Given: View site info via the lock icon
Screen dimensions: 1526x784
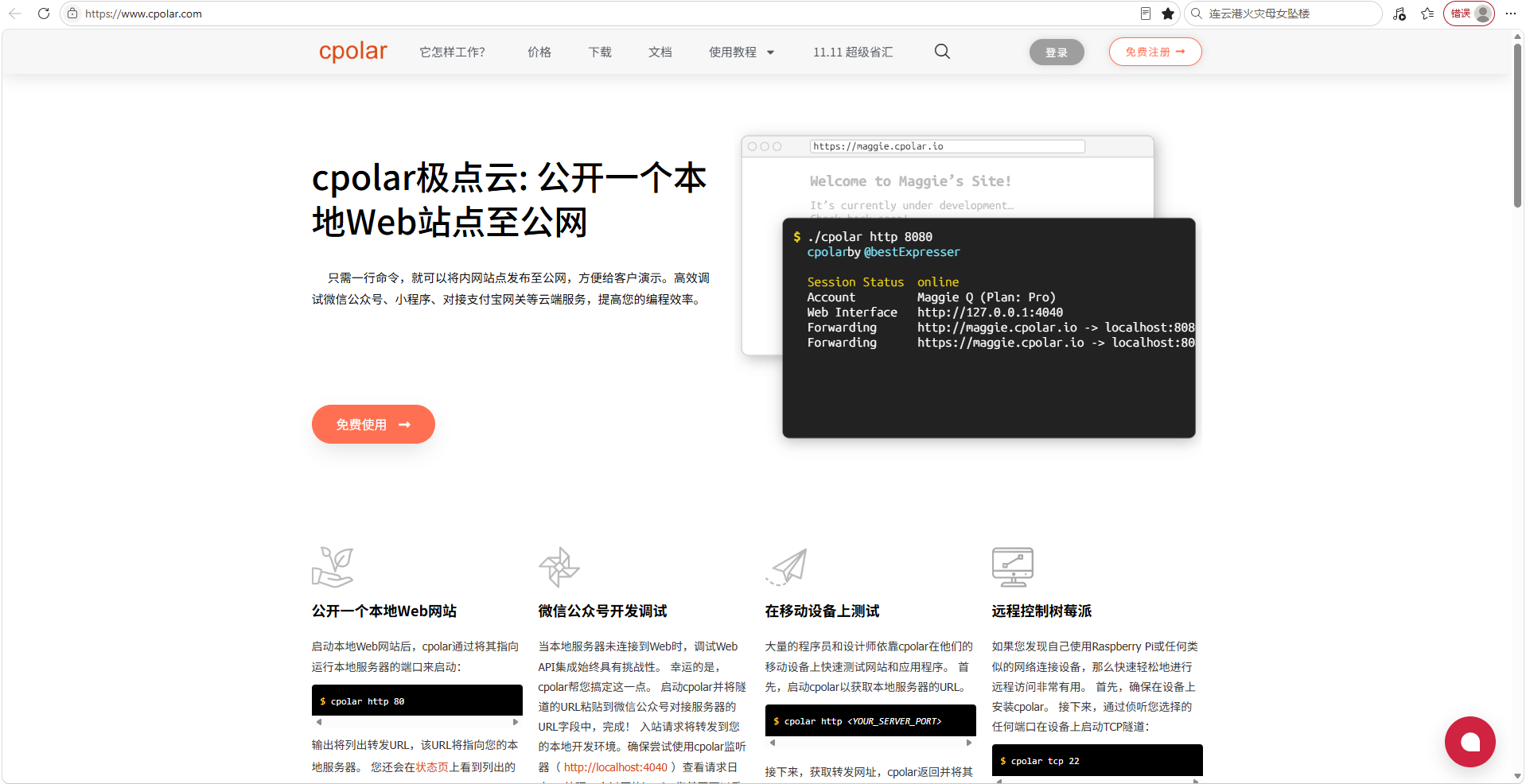Looking at the screenshot, I should [72, 14].
